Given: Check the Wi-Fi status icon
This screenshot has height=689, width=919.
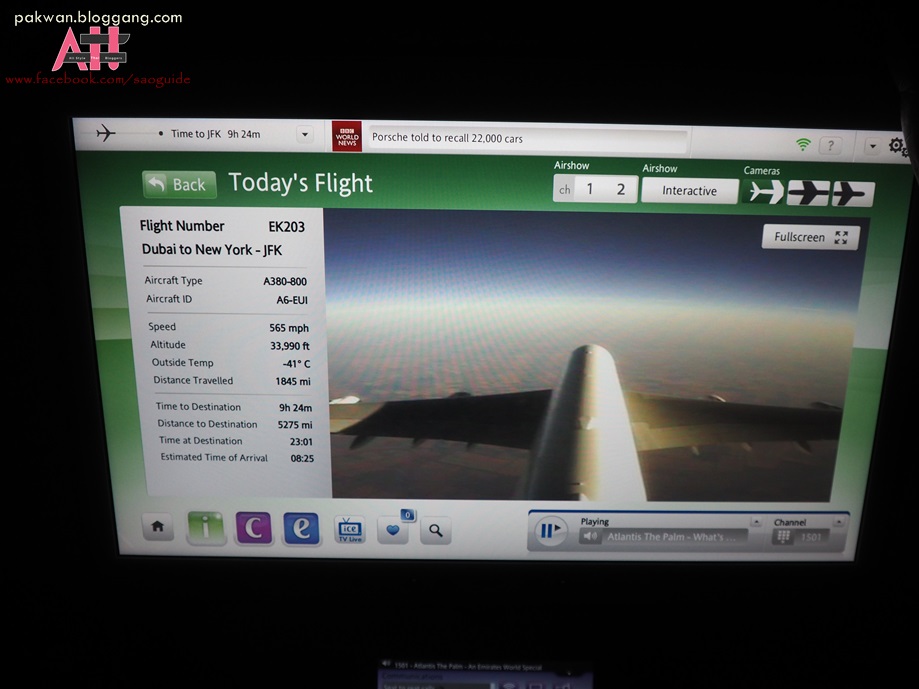Looking at the screenshot, I should coord(803,144).
